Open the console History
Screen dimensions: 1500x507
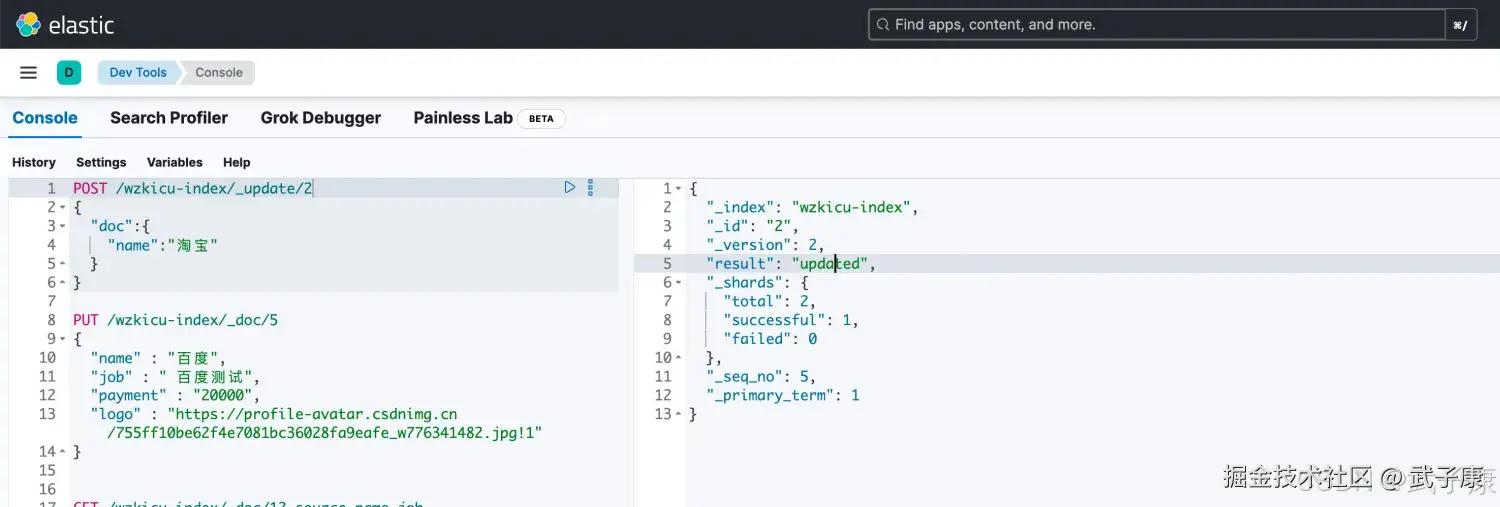(x=34, y=162)
